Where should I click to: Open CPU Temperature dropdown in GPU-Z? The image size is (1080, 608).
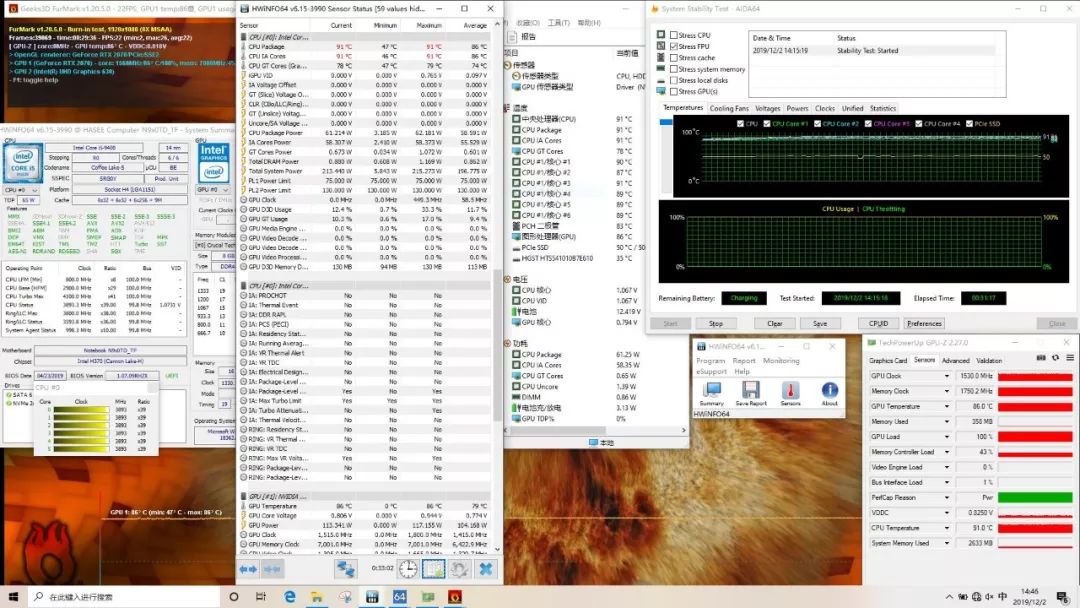point(946,527)
